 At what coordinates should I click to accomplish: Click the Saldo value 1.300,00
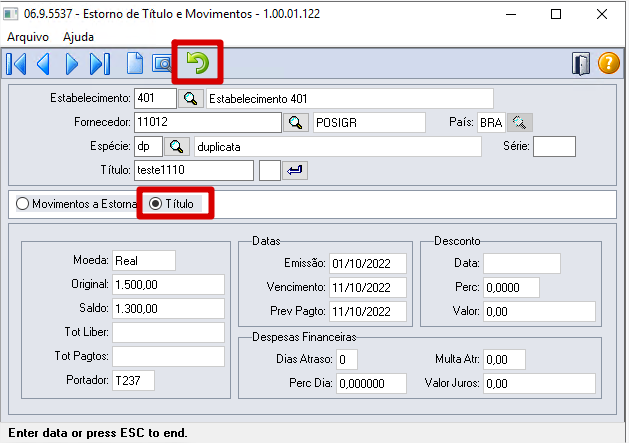coord(168,309)
